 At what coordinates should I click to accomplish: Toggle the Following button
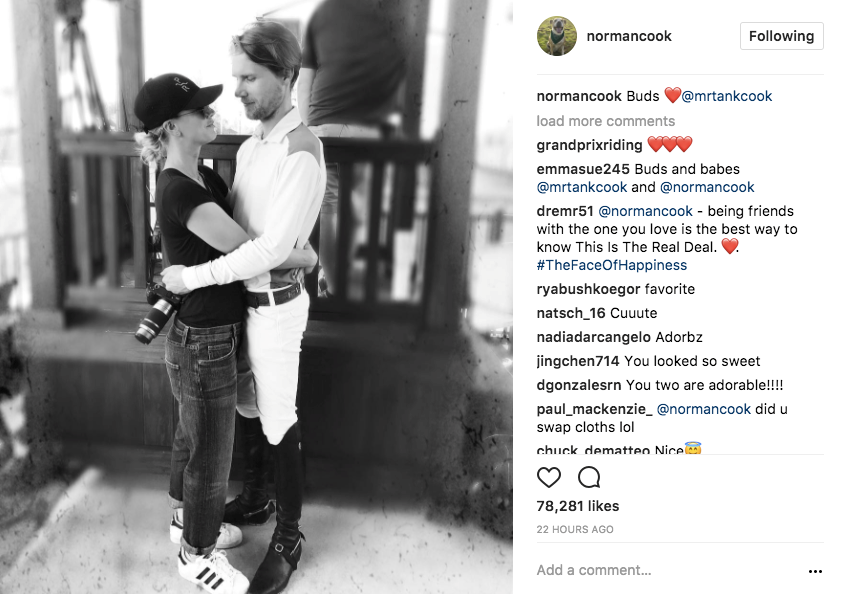781,36
